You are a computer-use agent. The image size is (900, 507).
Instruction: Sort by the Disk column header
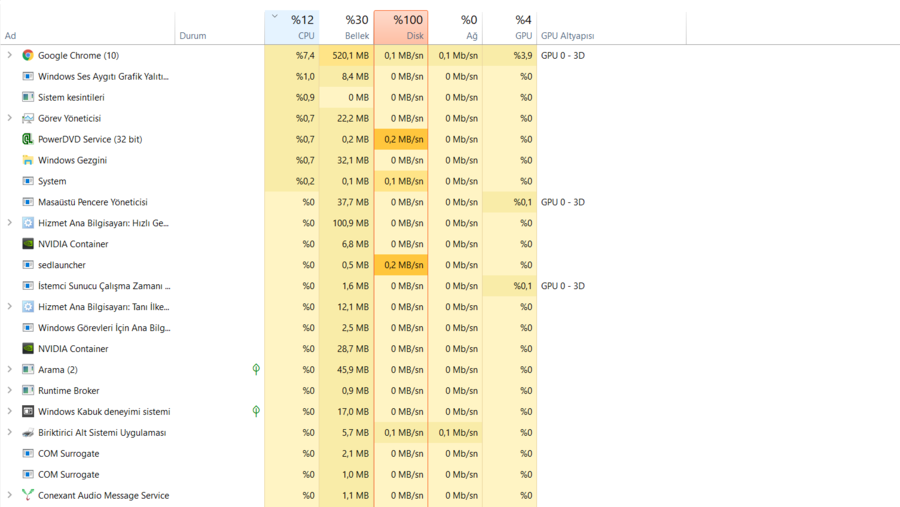pos(401,27)
